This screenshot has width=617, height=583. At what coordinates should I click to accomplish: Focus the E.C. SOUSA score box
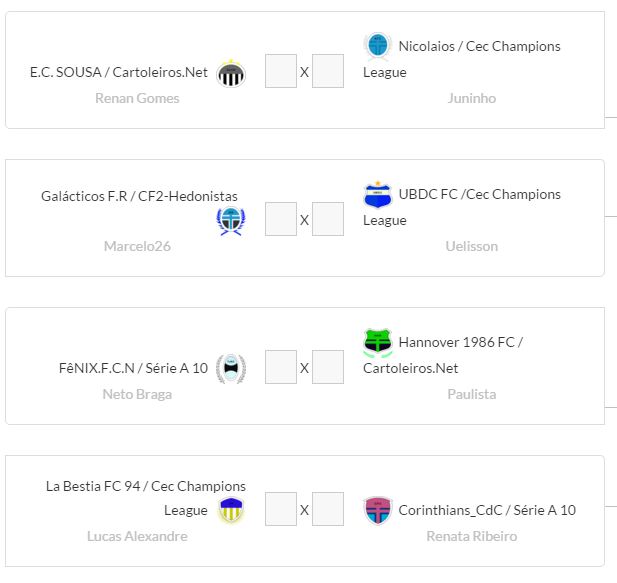[x=281, y=72]
